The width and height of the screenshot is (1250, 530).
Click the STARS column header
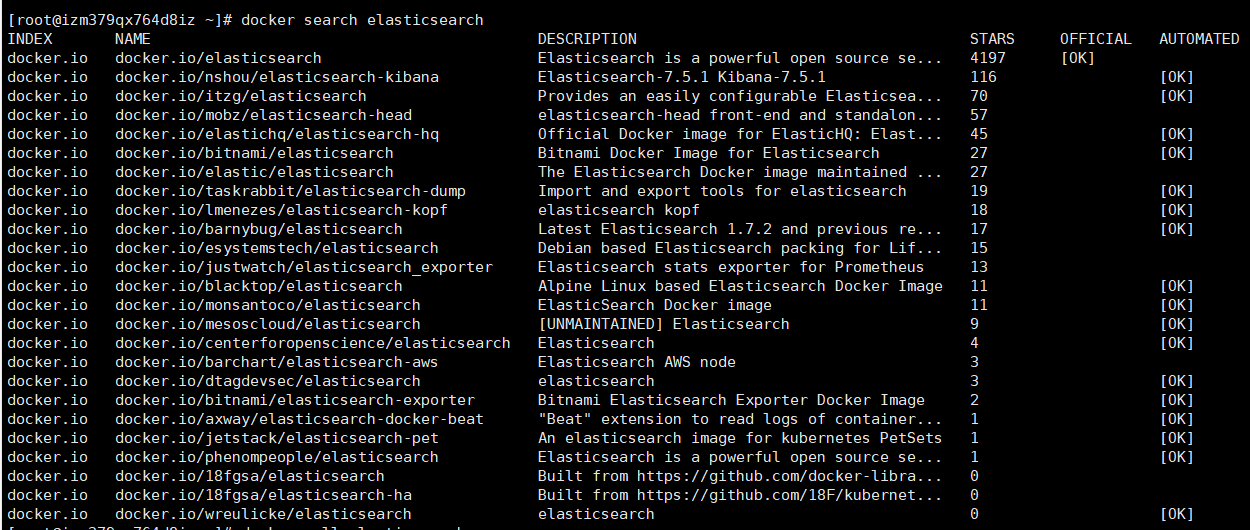(x=992, y=39)
